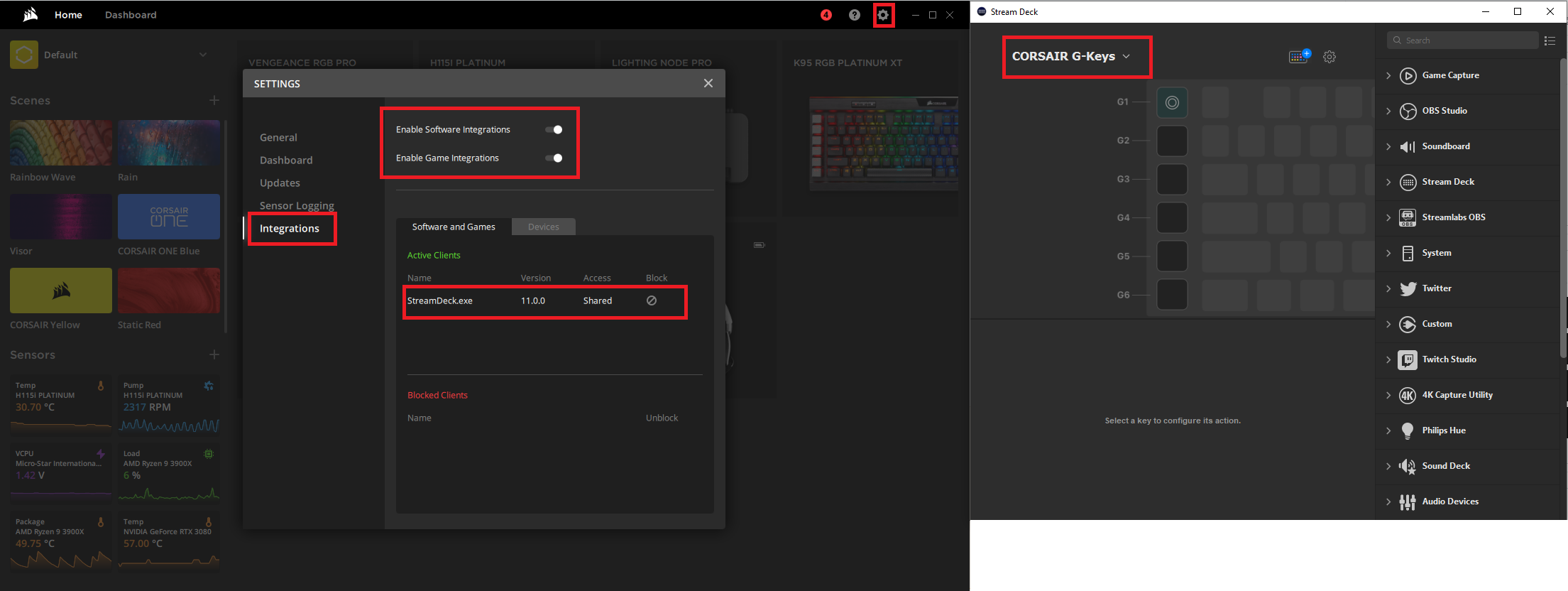1568x591 pixels.
Task: Open the iCUE notifications badge showing 4
Action: pyautogui.click(x=826, y=15)
